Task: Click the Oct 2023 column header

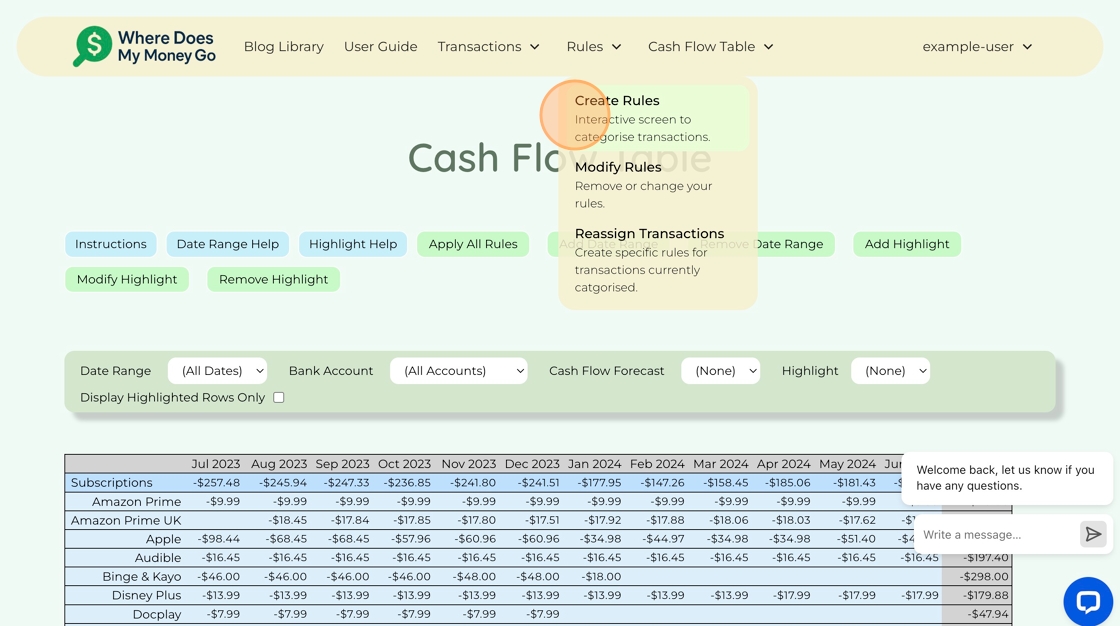Action: 404,464
